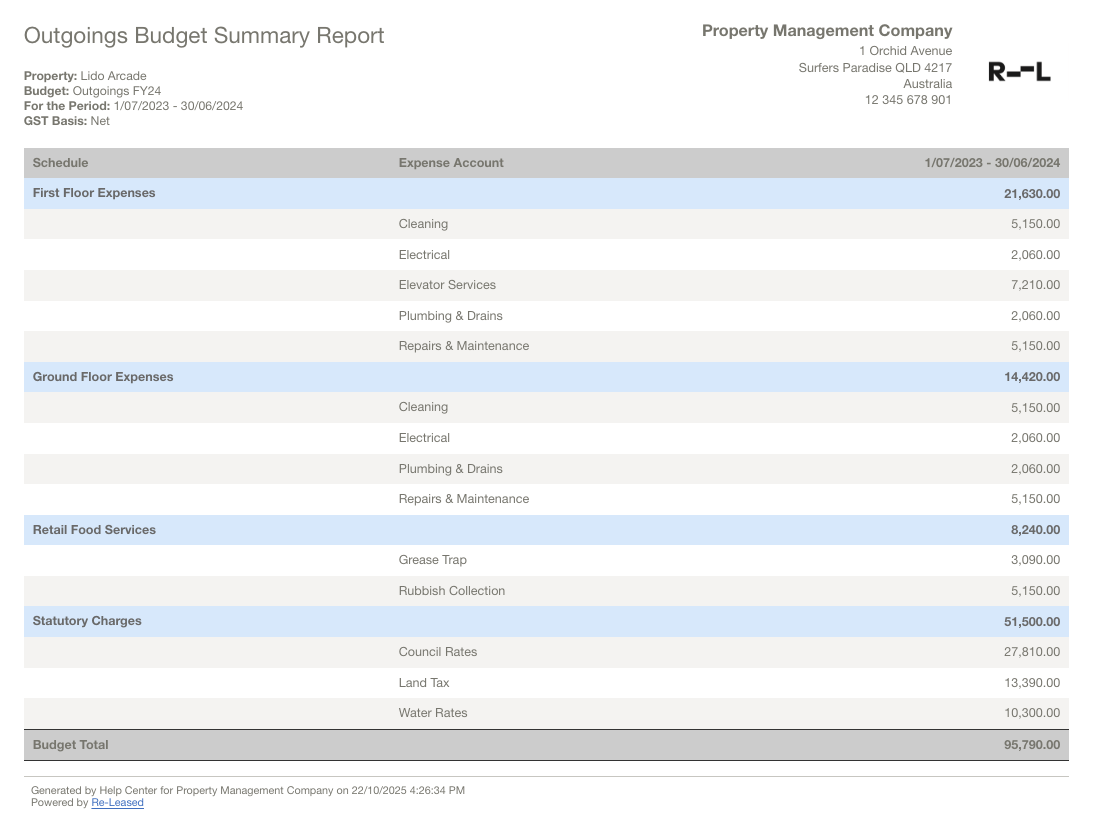Select the First Floor Expenses schedule row
The height and width of the screenshot is (824, 1094).
(94, 193)
